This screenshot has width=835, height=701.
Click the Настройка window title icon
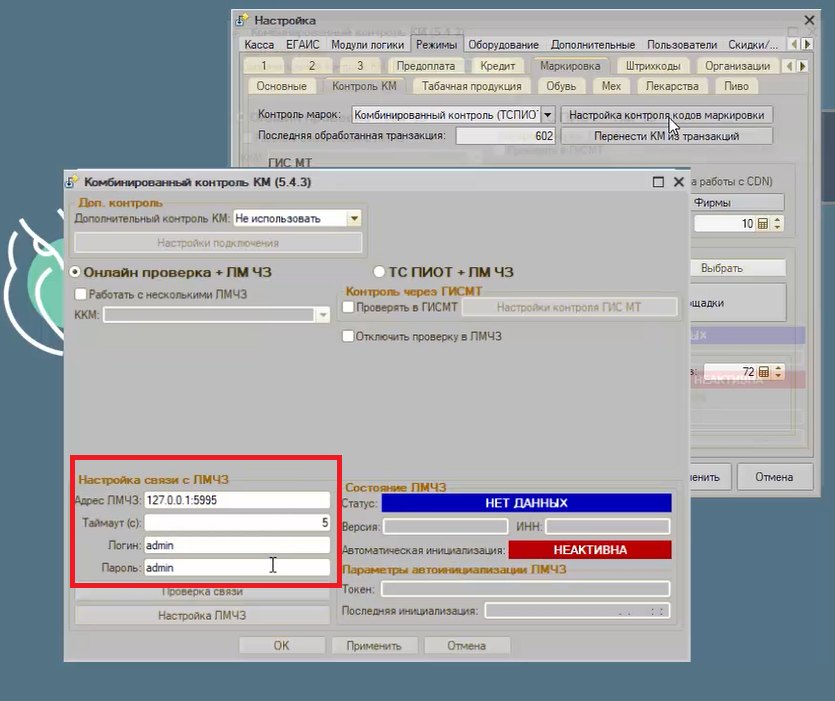point(242,20)
